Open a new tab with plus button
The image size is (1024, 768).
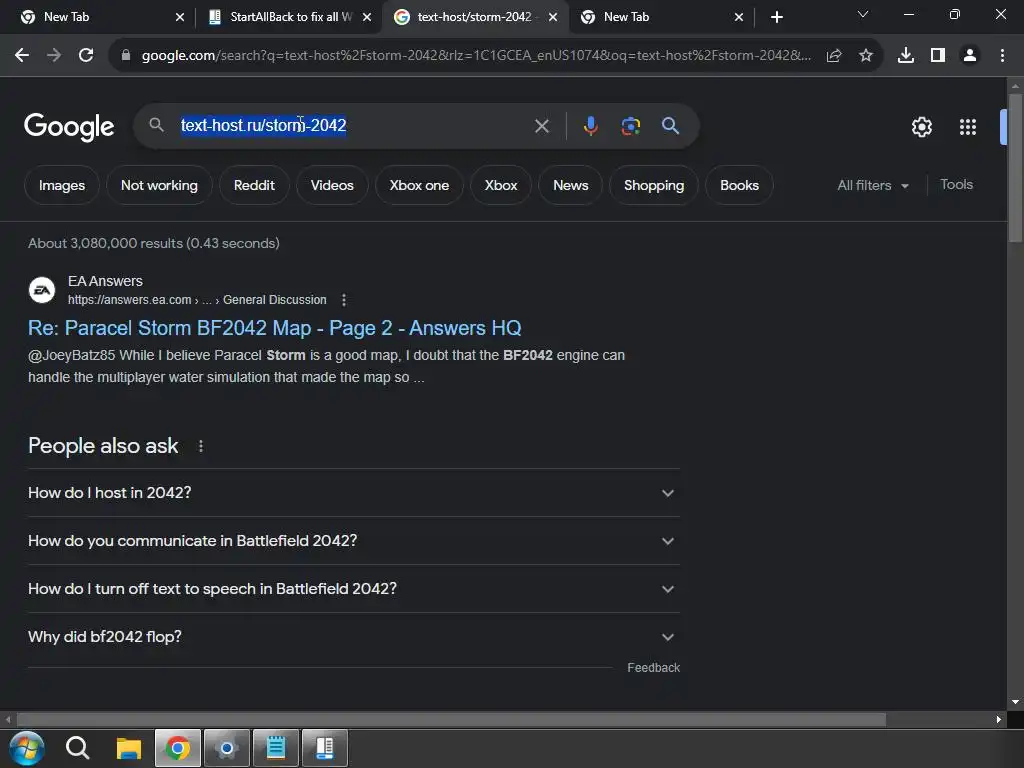(x=776, y=17)
